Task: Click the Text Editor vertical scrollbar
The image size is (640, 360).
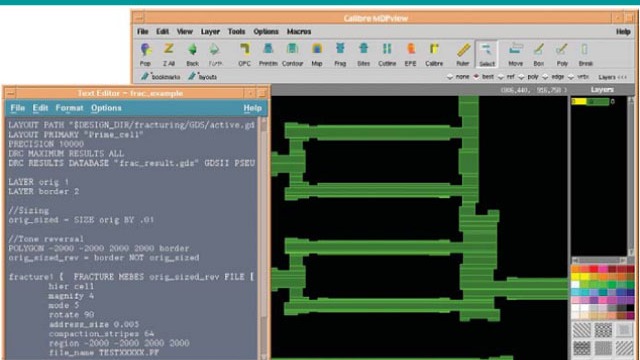Action: tap(264, 238)
